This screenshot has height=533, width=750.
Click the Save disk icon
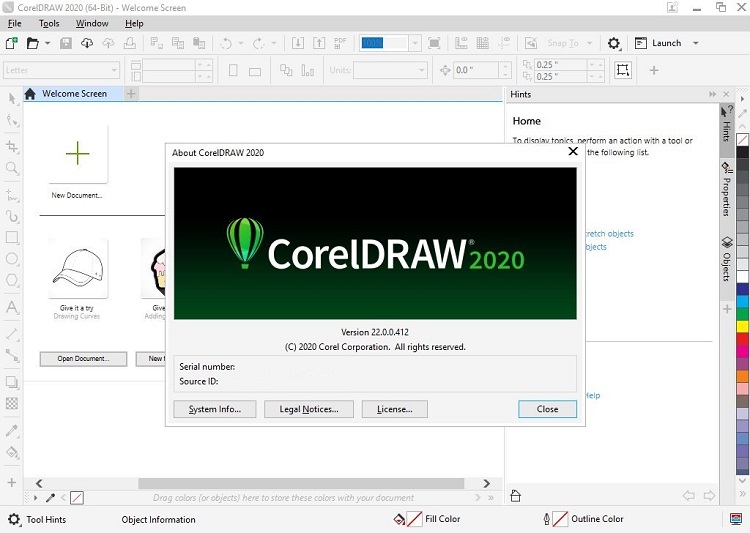pos(66,44)
